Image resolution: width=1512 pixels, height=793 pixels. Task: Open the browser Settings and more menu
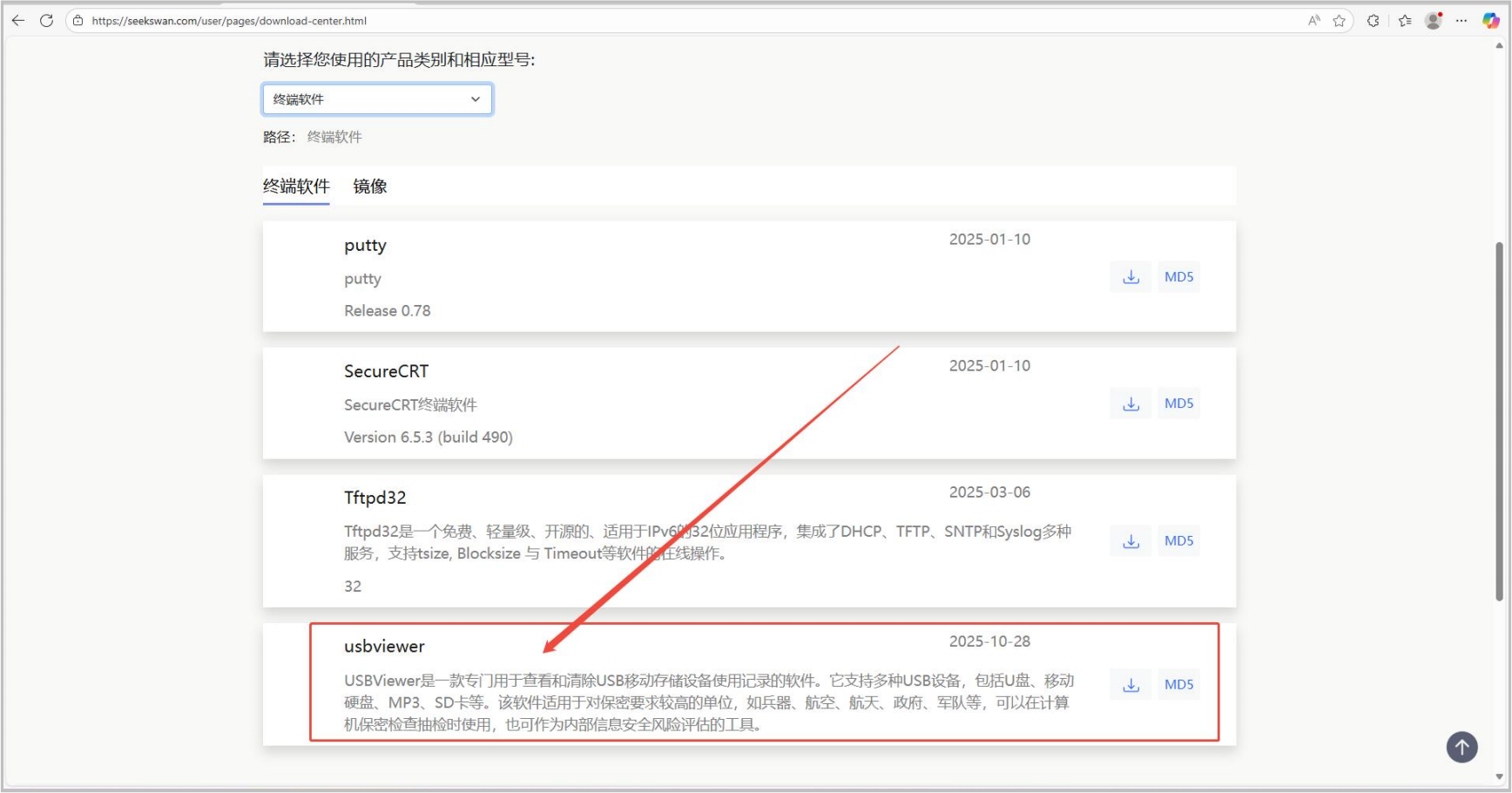(1461, 20)
